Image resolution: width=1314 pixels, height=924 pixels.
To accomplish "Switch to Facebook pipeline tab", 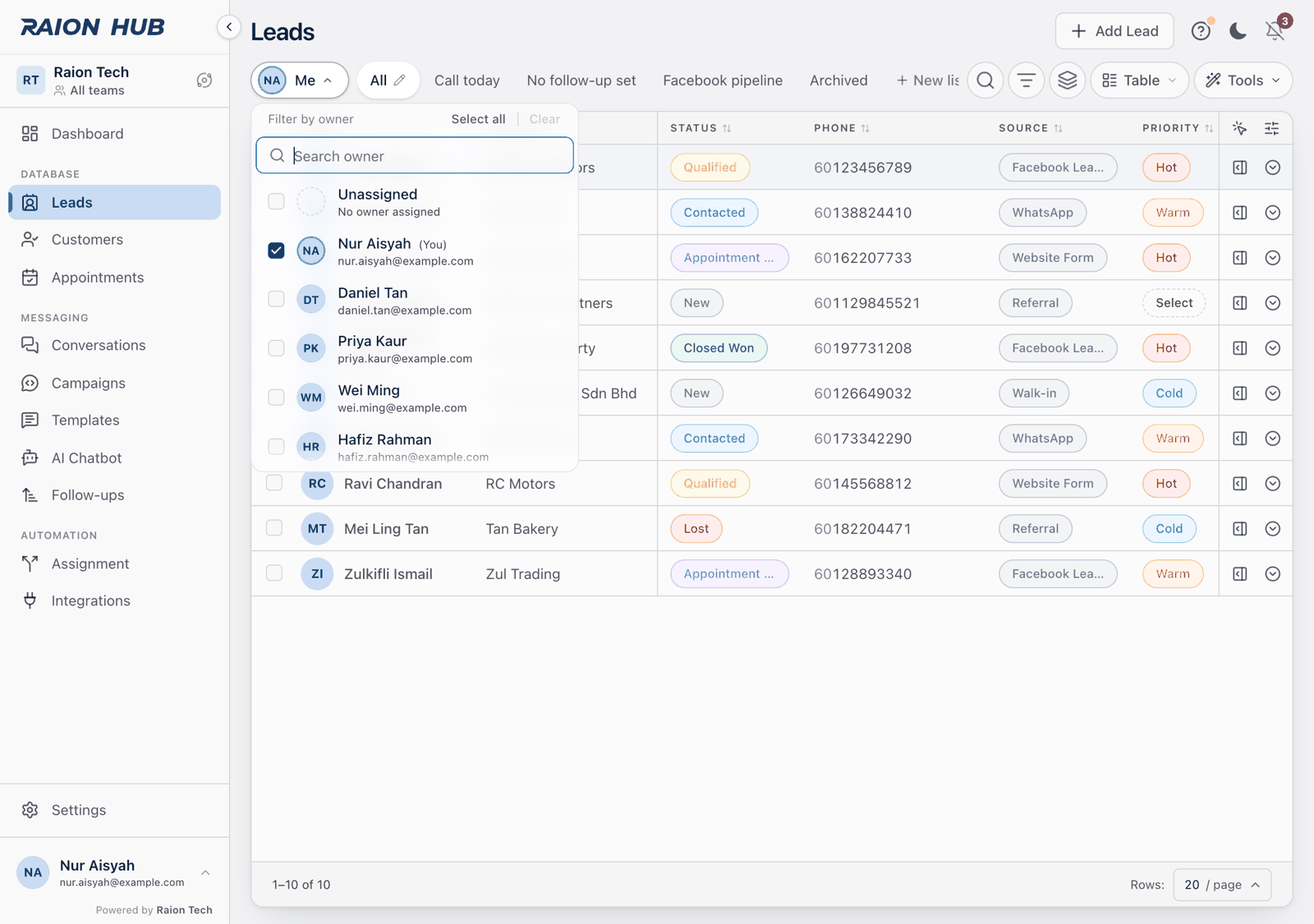I will [723, 80].
